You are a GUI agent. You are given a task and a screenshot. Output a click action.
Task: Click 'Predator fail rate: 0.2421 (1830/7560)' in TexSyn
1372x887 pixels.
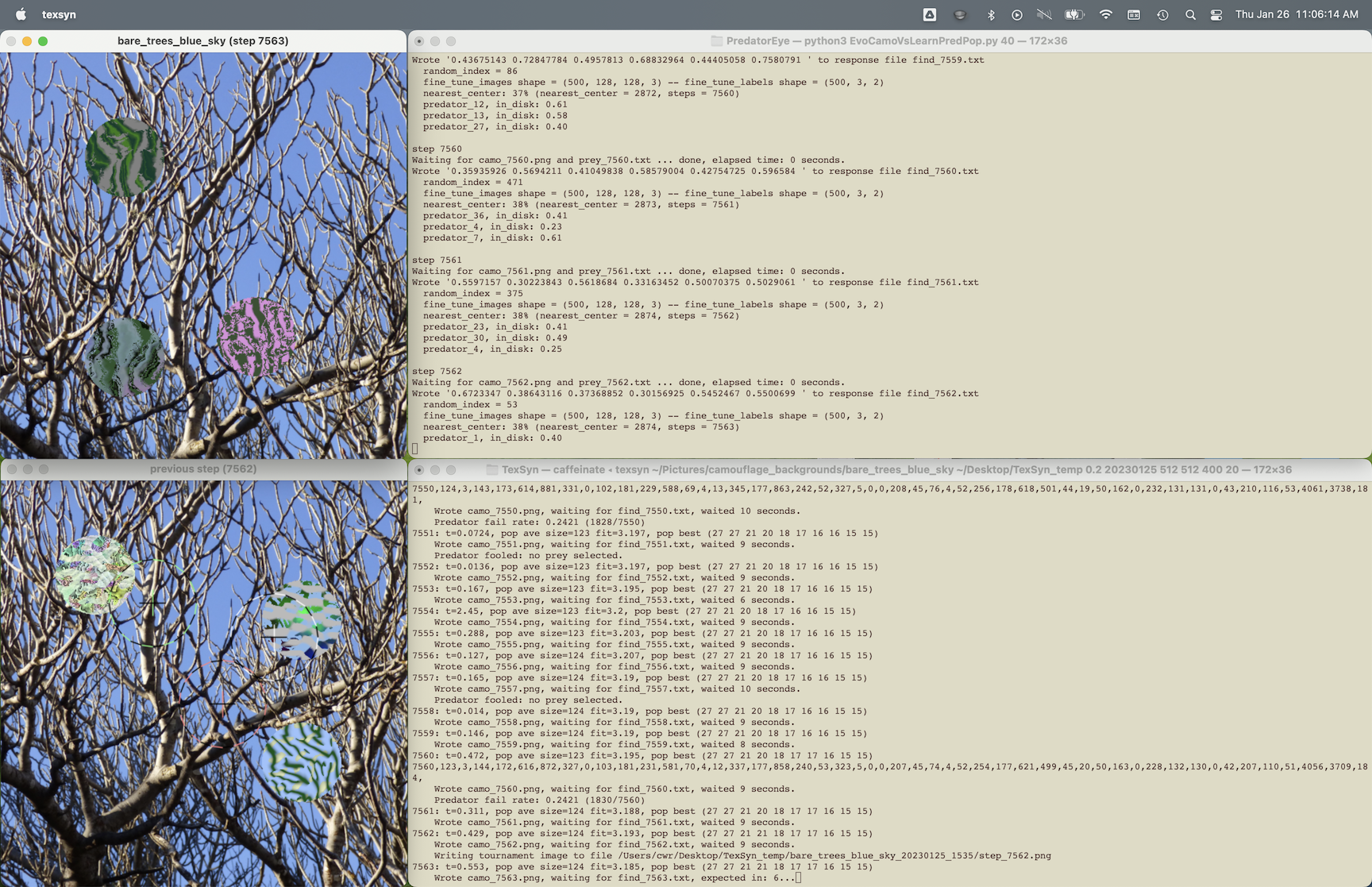point(540,800)
